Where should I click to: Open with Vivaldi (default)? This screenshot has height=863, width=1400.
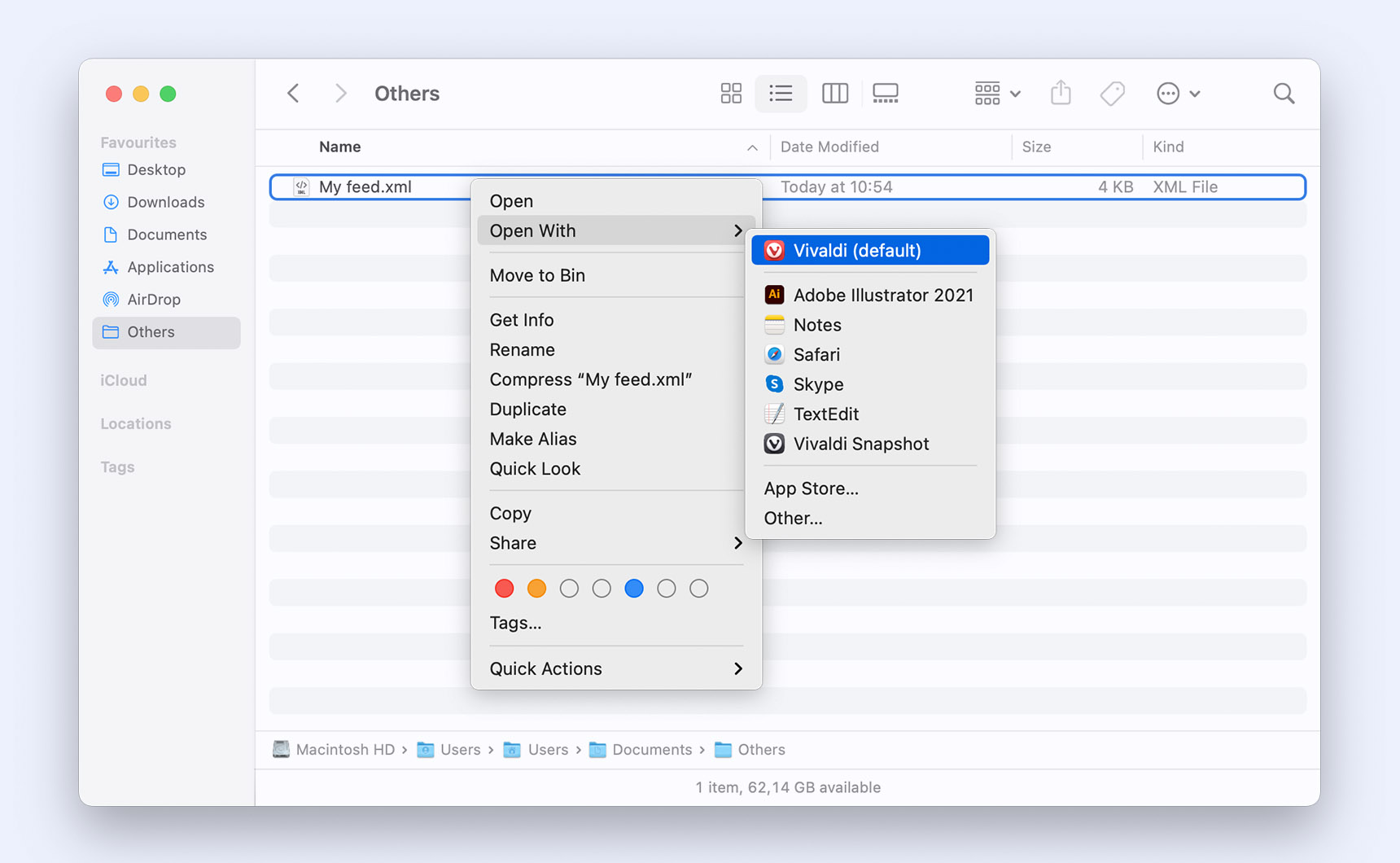[870, 250]
